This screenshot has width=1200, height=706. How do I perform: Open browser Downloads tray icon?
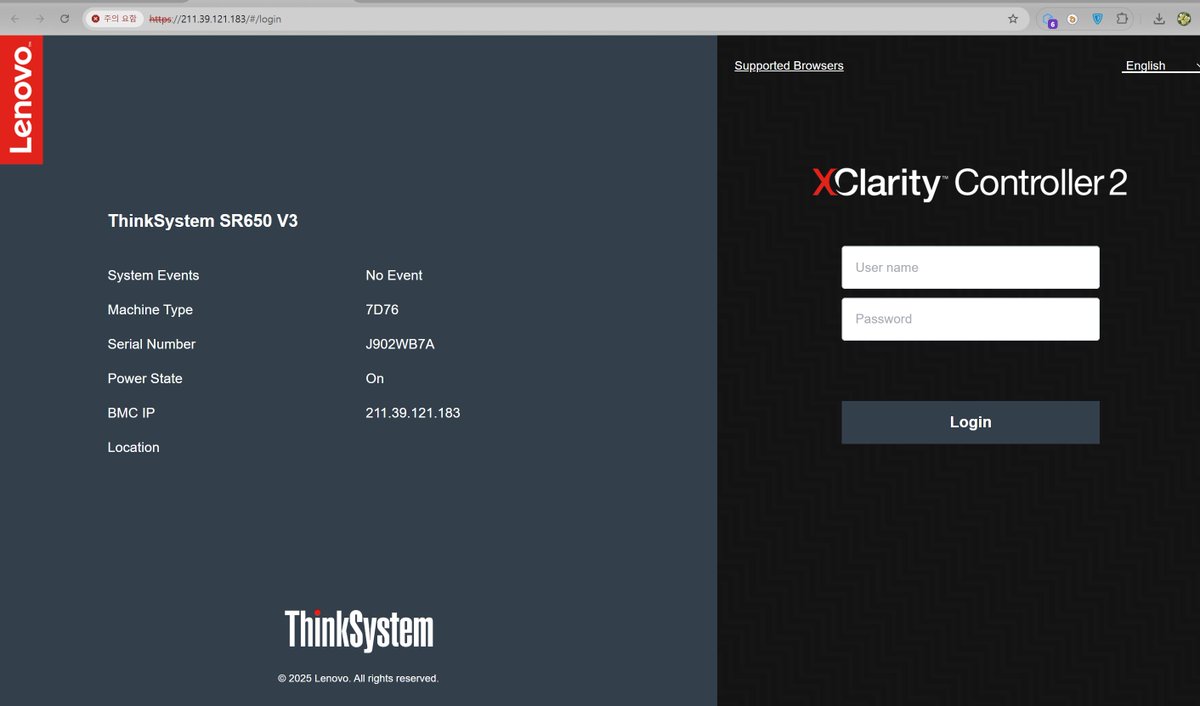[1159, 18]
